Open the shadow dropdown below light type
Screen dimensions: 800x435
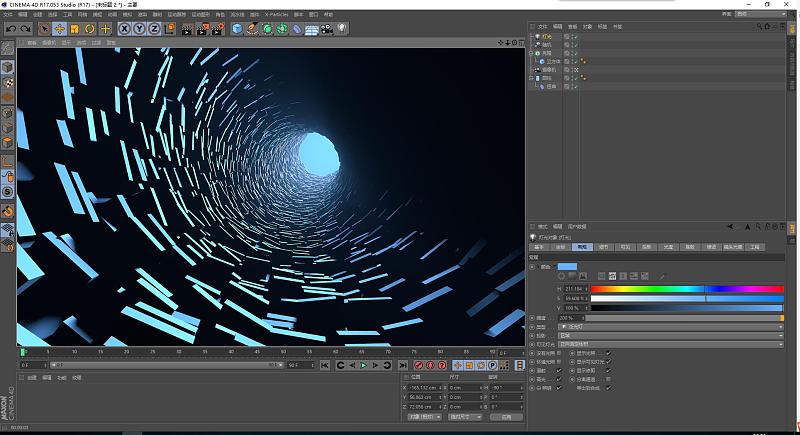[670, 335]
